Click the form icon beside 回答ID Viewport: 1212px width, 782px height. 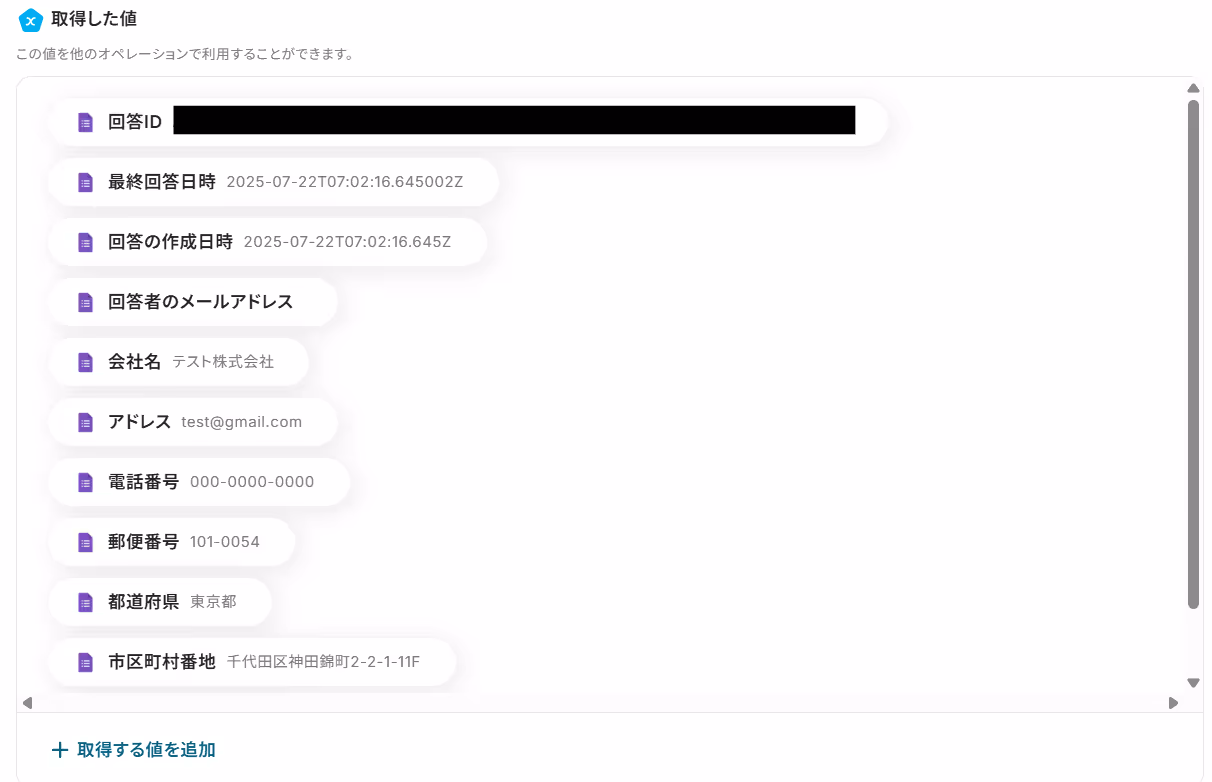(86, 122)
